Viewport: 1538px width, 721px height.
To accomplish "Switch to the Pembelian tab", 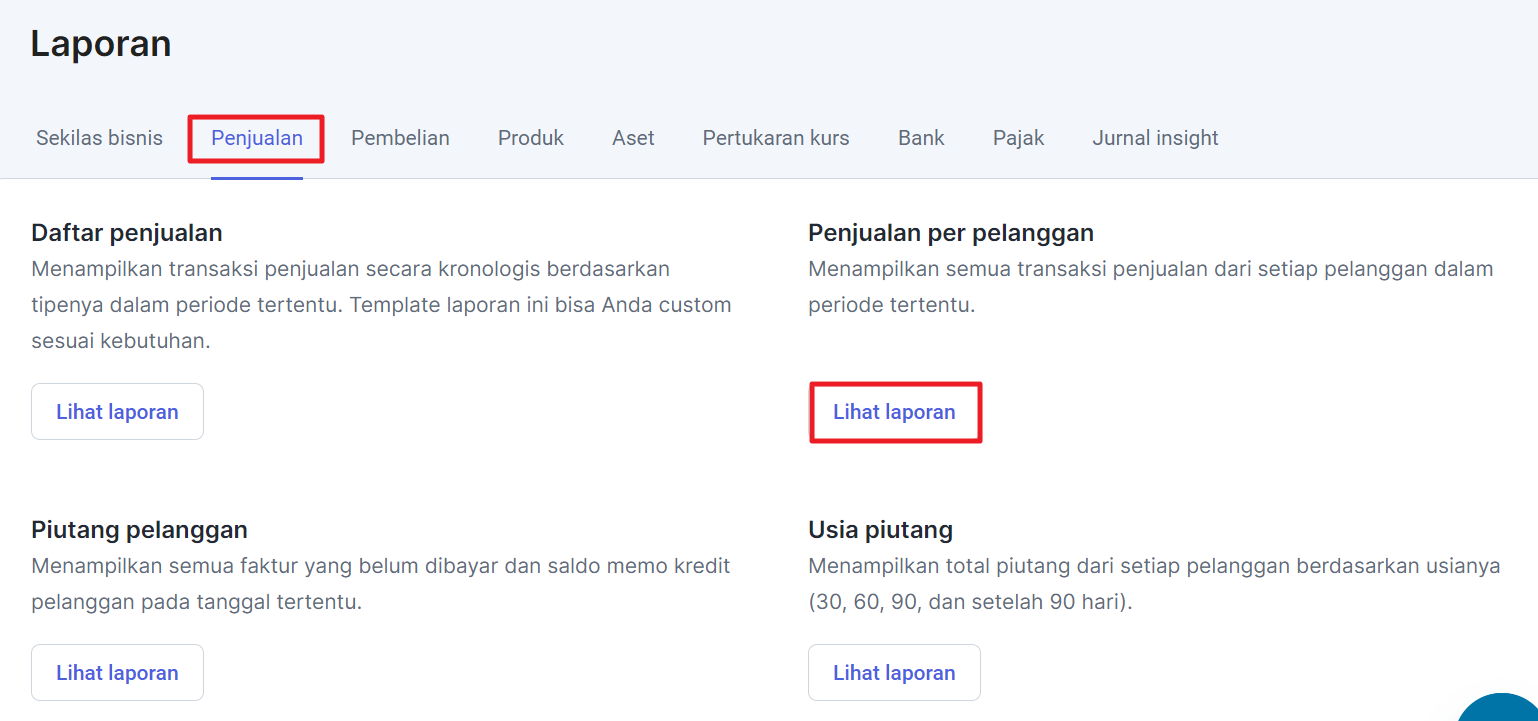I will pos(400,138).
